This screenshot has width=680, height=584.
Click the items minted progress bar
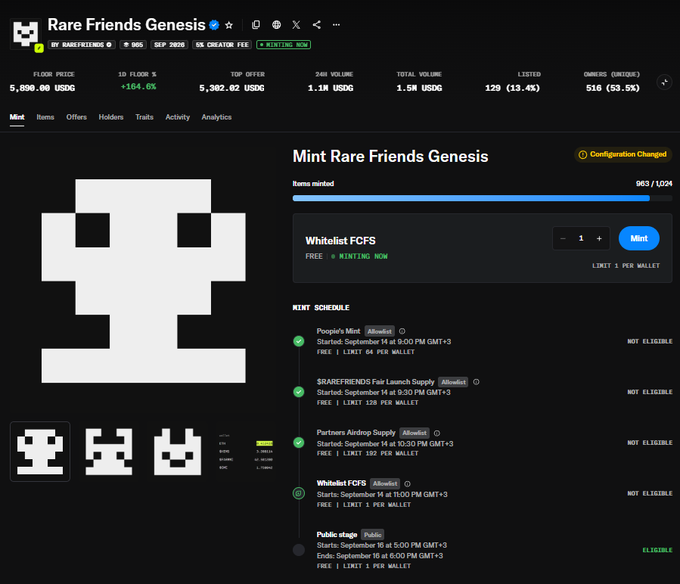point(482,198)
